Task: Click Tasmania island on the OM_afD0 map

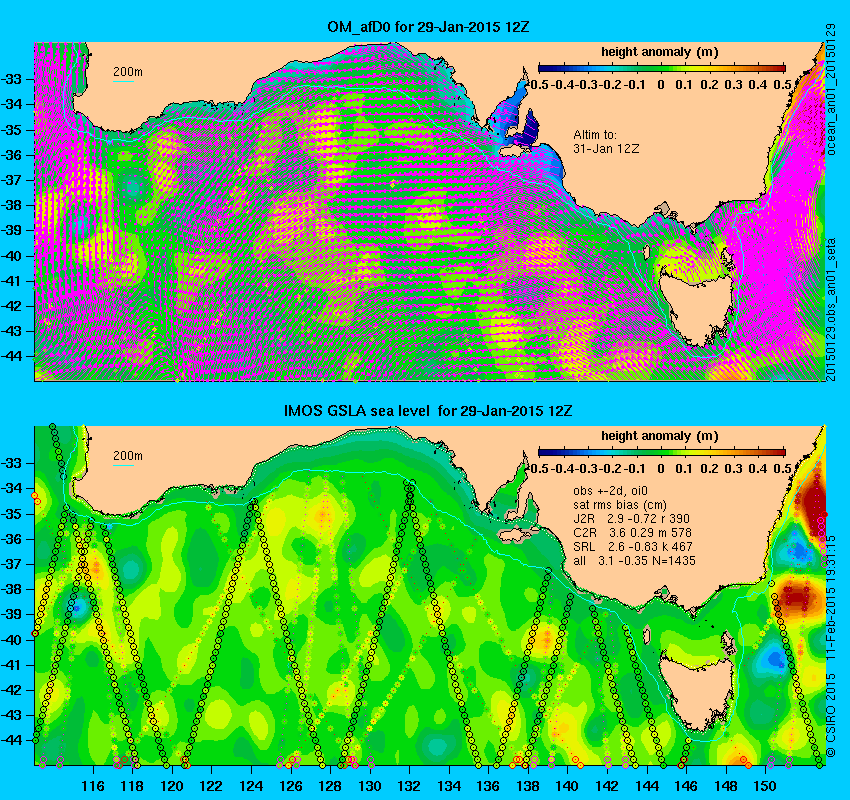Action: 697,306
